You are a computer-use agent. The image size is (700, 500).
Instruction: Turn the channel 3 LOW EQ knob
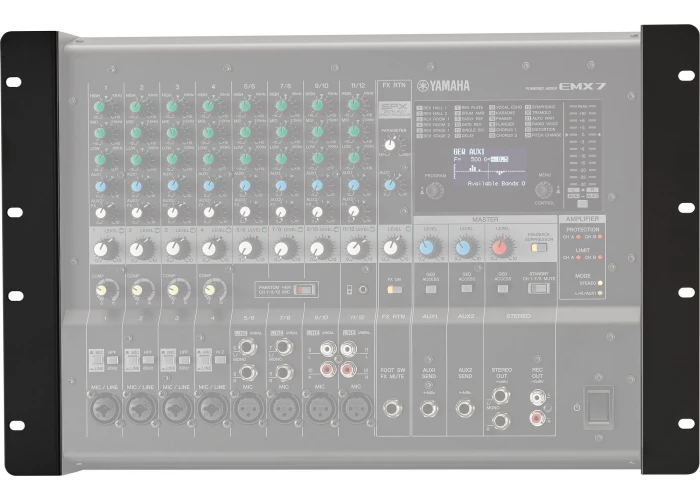click(172, 158)
